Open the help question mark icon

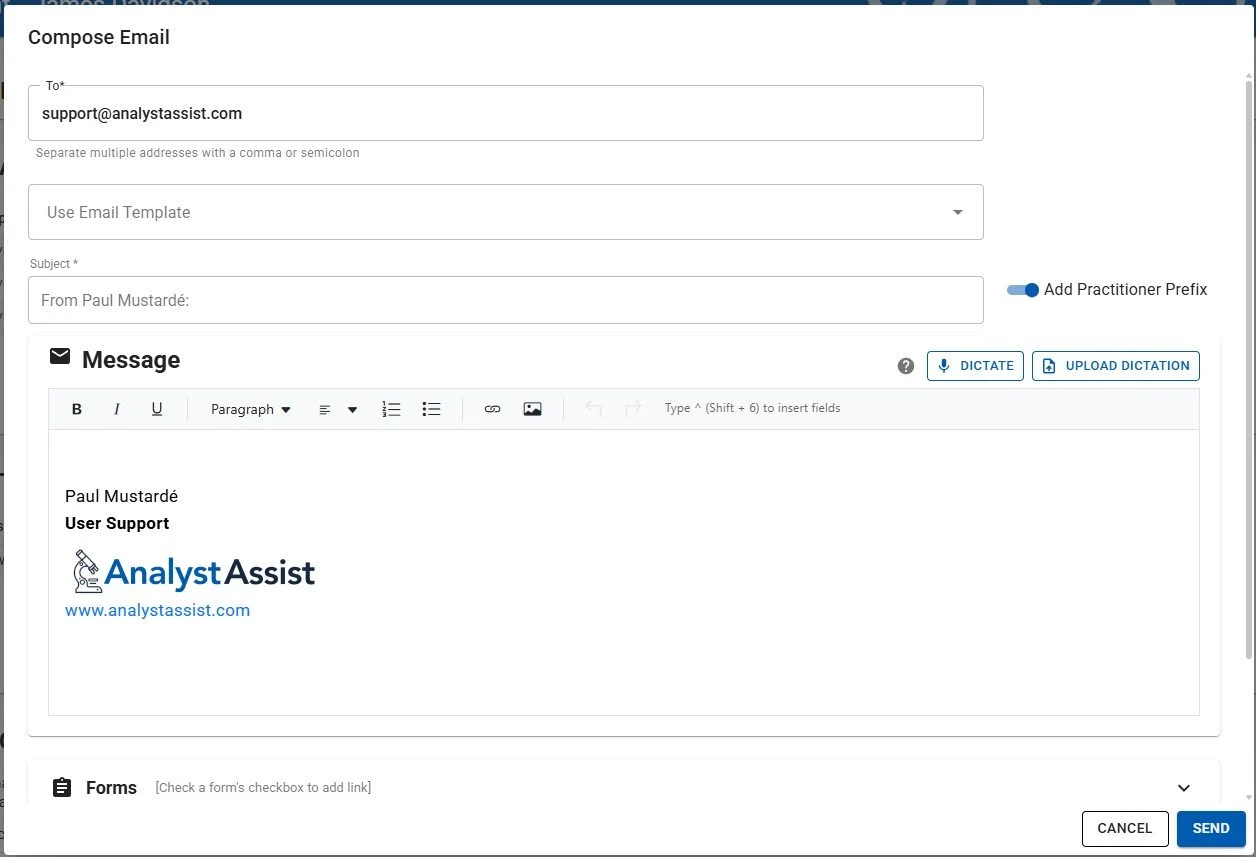point(906,366)
